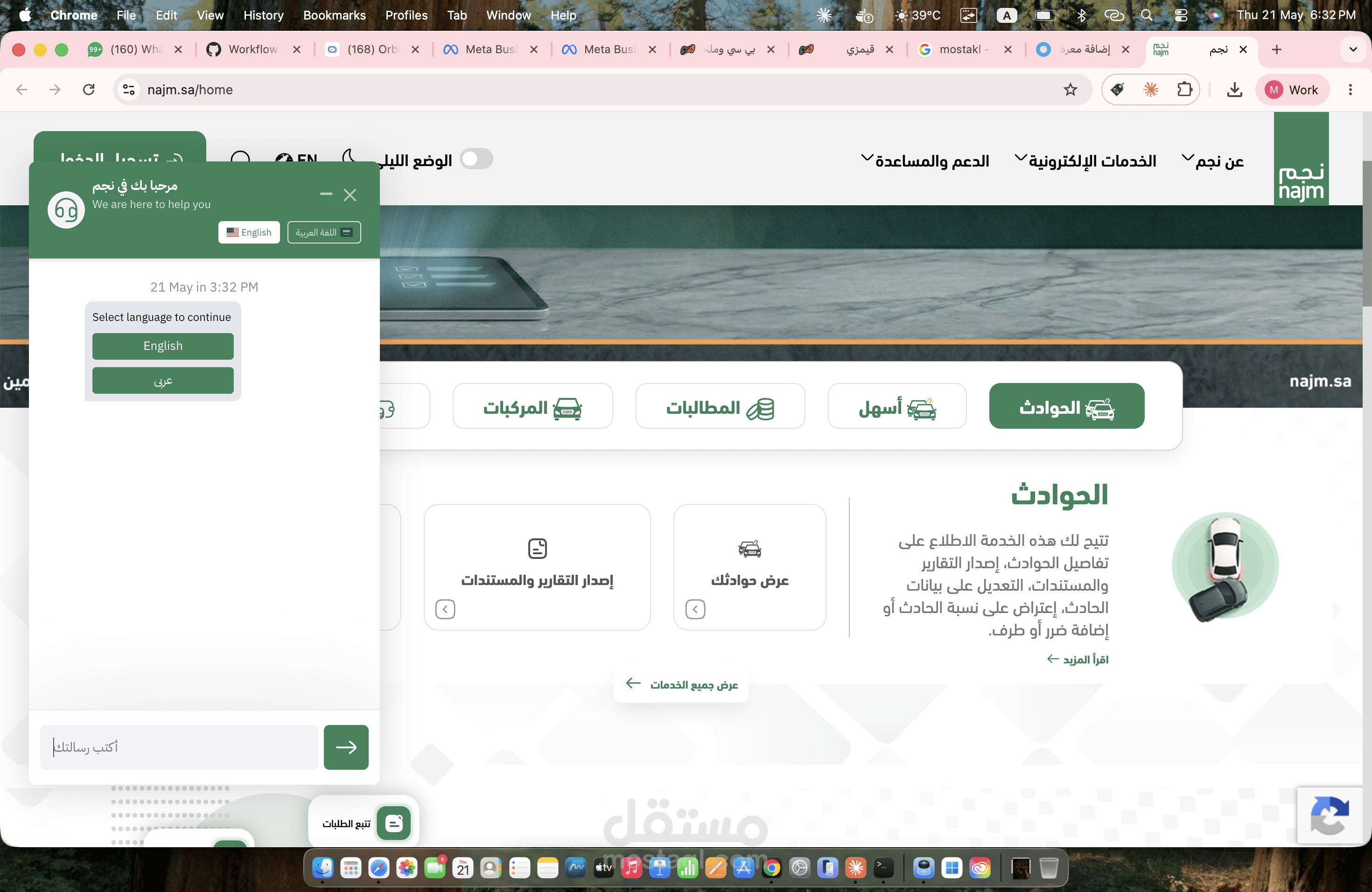Screen dimensions: 1372x892
Task: Go back in Chrome navigation
Action: (22, 89)
